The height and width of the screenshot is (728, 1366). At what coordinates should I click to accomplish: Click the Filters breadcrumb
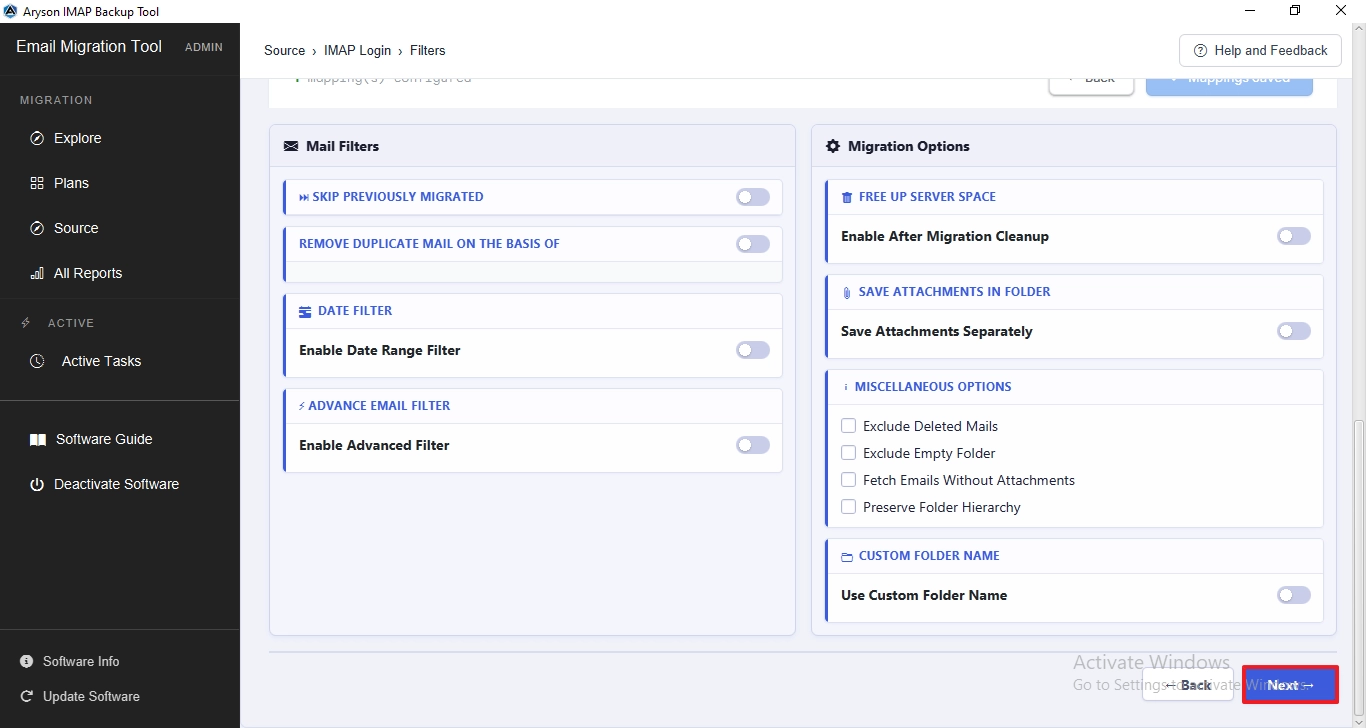[428, 50]
